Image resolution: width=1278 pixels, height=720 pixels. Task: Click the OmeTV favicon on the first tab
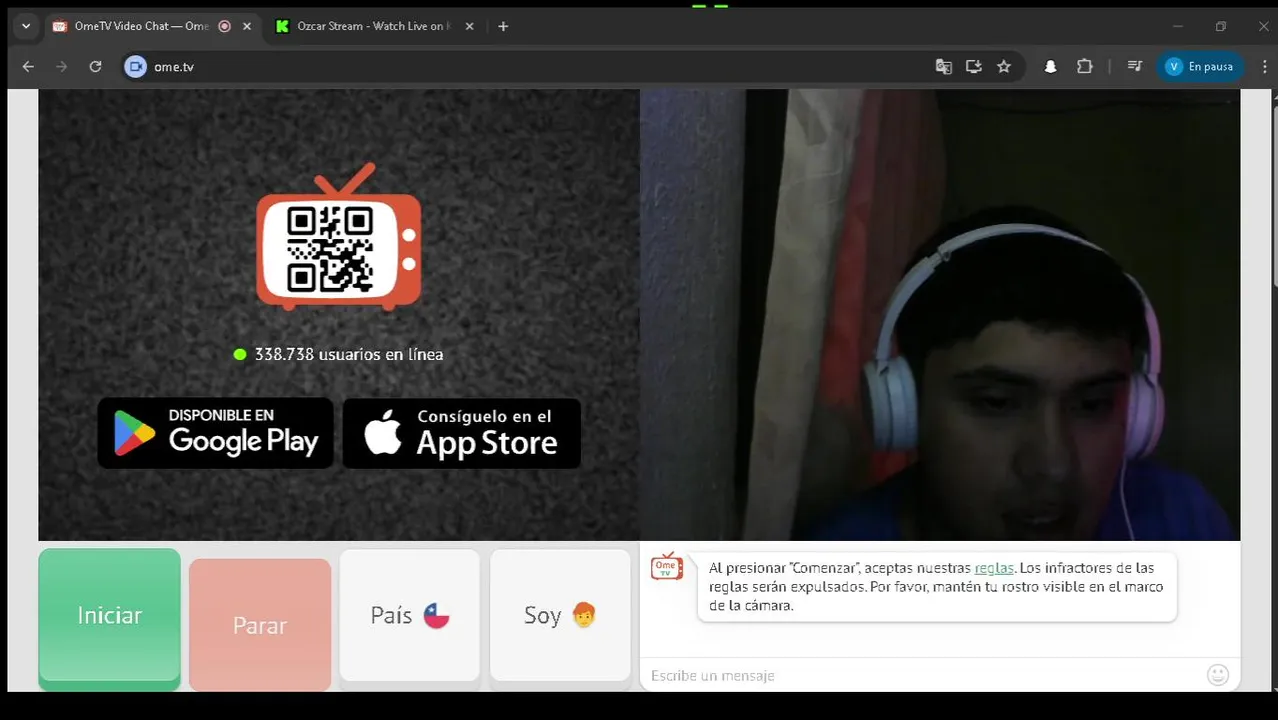tap(60, 26)
